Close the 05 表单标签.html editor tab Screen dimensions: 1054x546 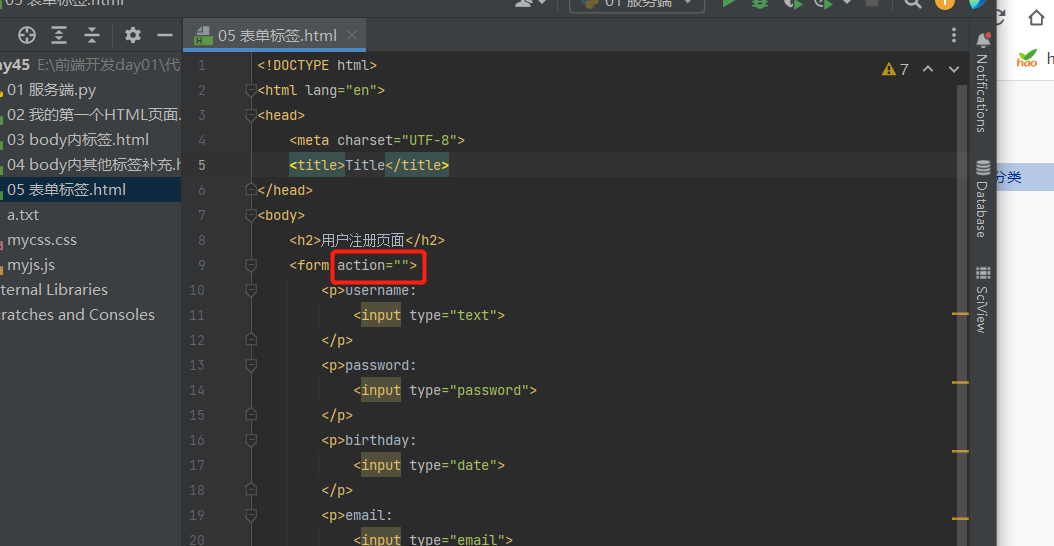coord(352,35)
